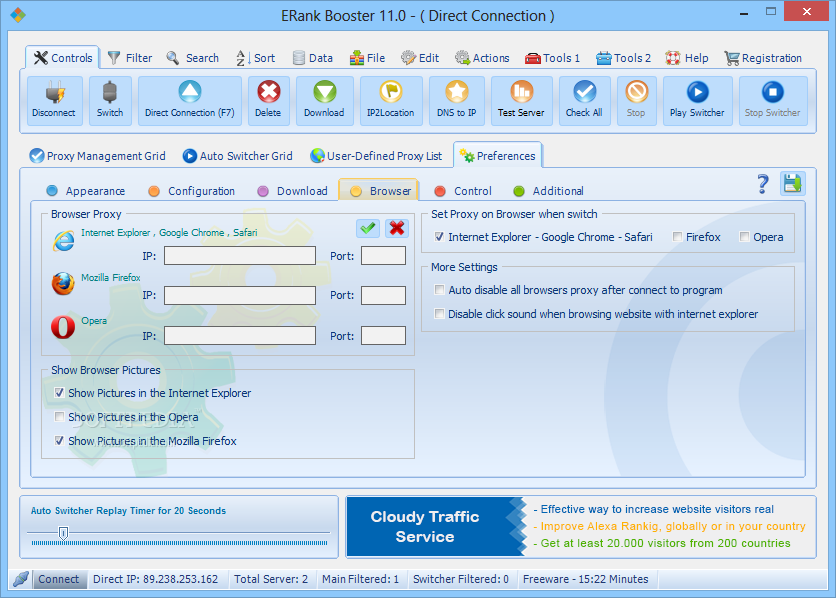The height and width of the screenshot is (598, 836).
Task: Click the Stop Switcher icon
Action: (773, 92)
